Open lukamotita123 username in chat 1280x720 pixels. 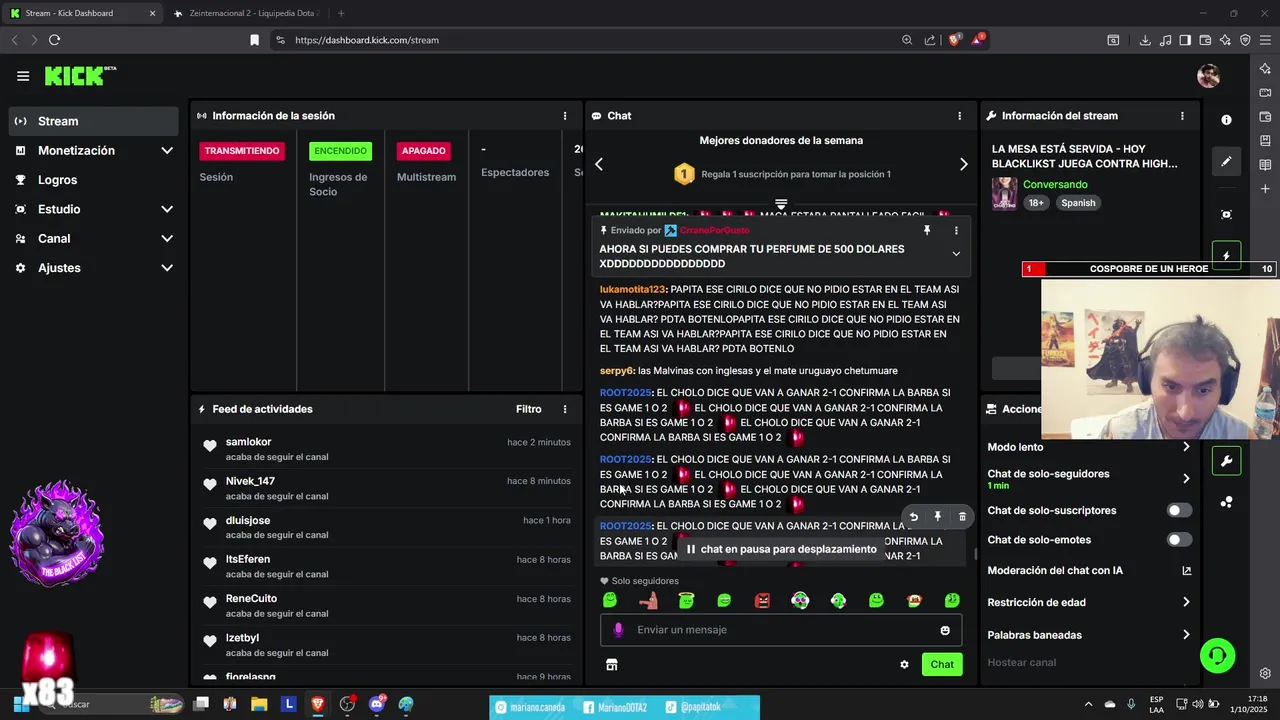(x=633, y=289)
